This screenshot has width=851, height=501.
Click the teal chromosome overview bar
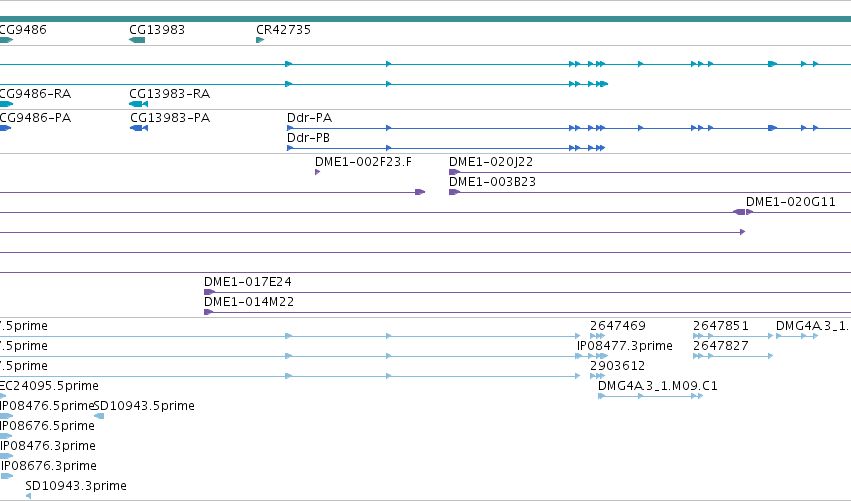click(426, 19)
